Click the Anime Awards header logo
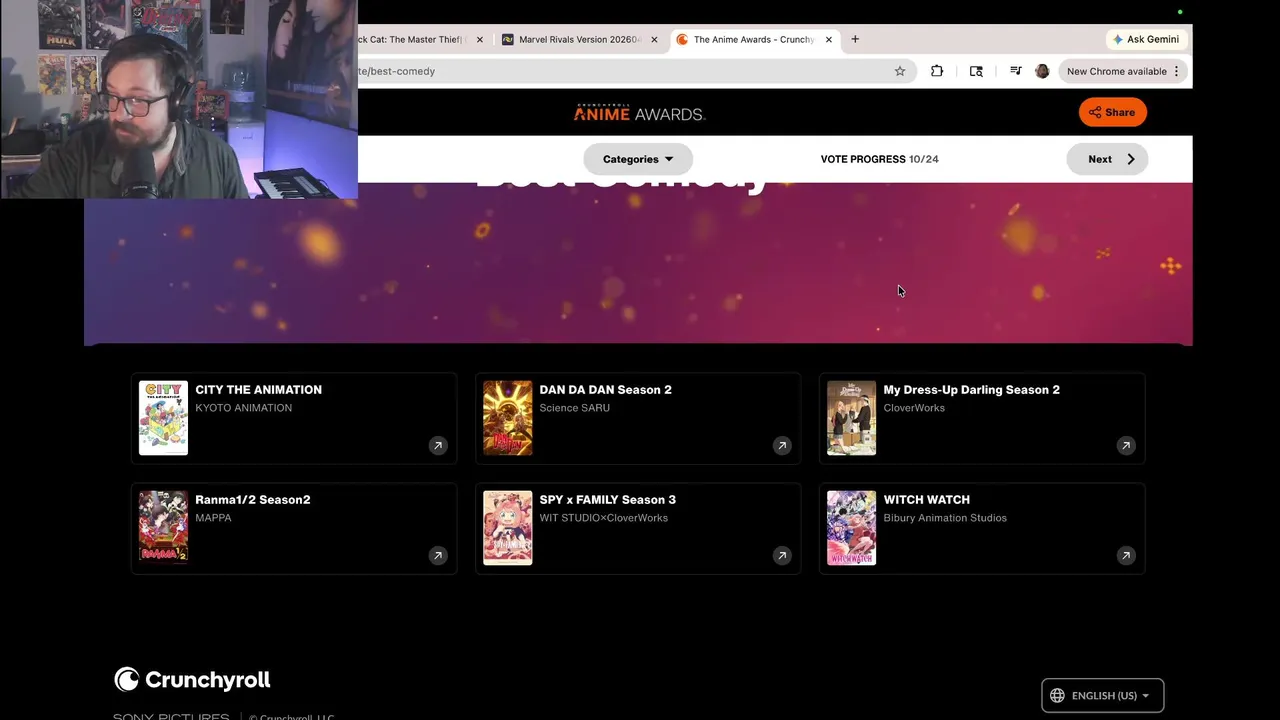Screen dimensions: 1280x720 click(640, 113)
